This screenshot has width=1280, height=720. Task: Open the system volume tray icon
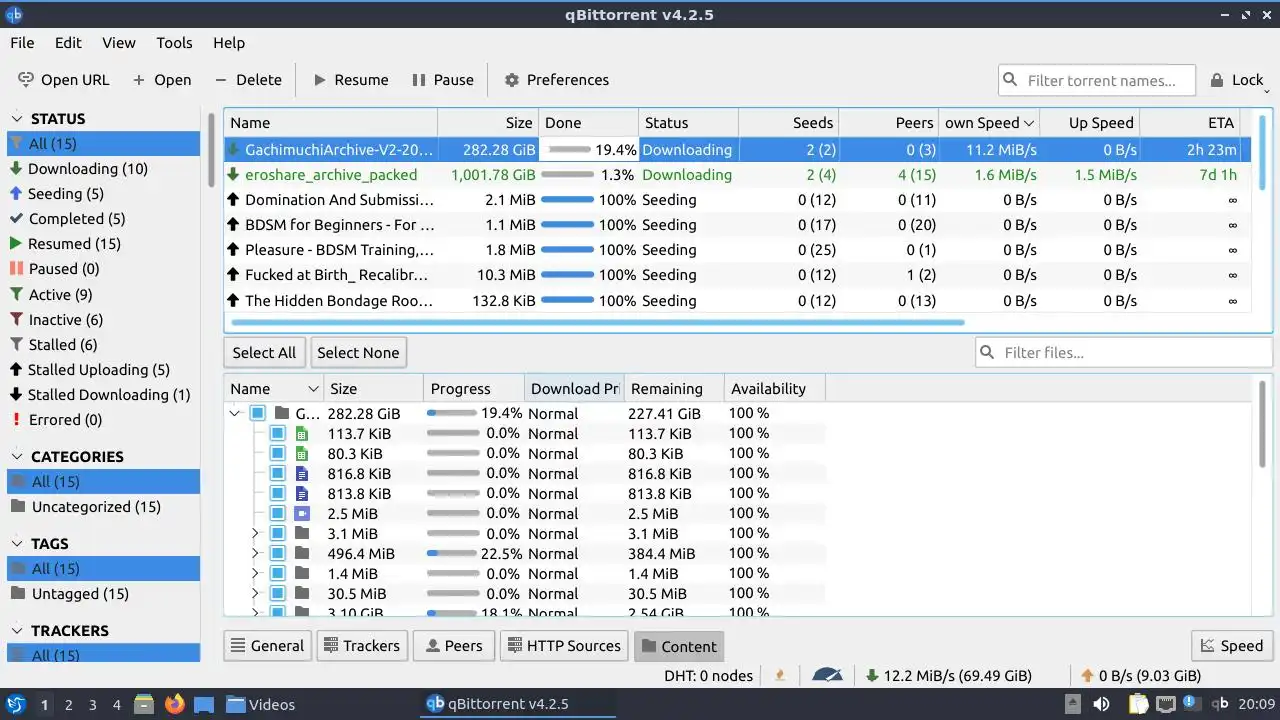pos(1101,704)
